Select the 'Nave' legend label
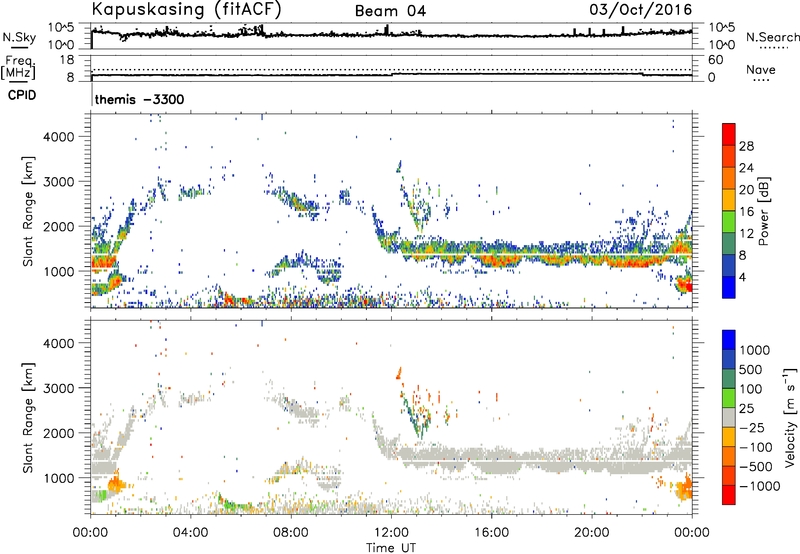The image size is (800, 554). (761, 69)
